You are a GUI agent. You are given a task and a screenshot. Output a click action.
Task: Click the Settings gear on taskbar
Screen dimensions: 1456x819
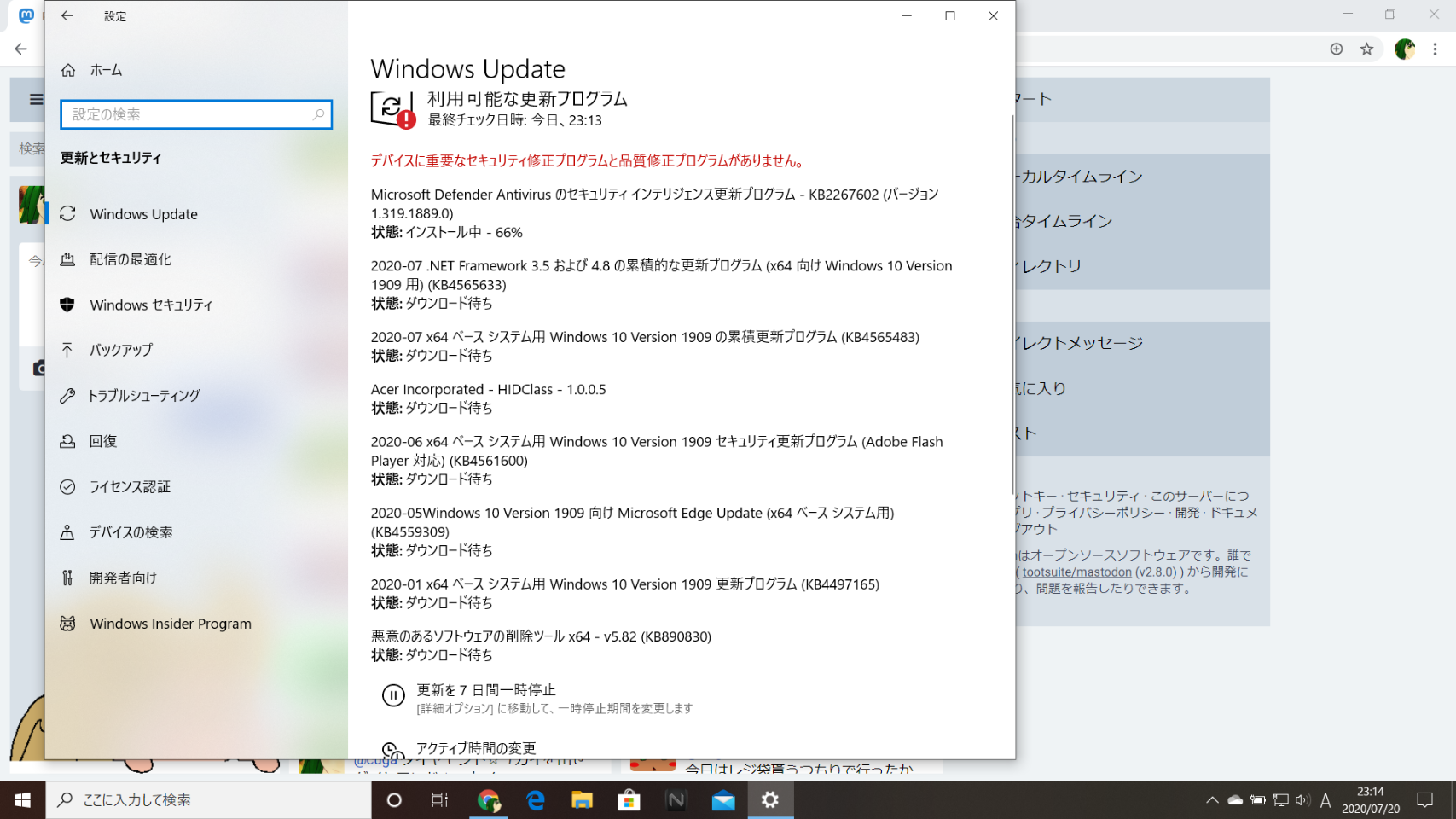(770, 800)
